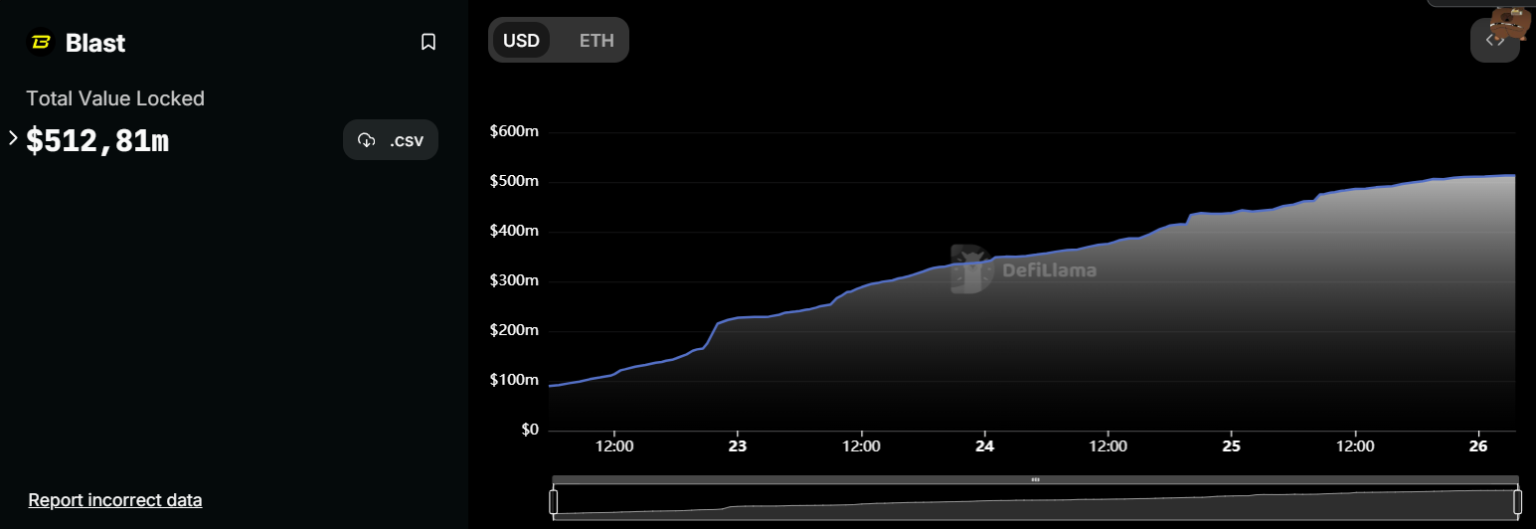Screen dimensions: 1536x529
Task: Click the llama avatar in top-right corner
Action: point(1511,20)
